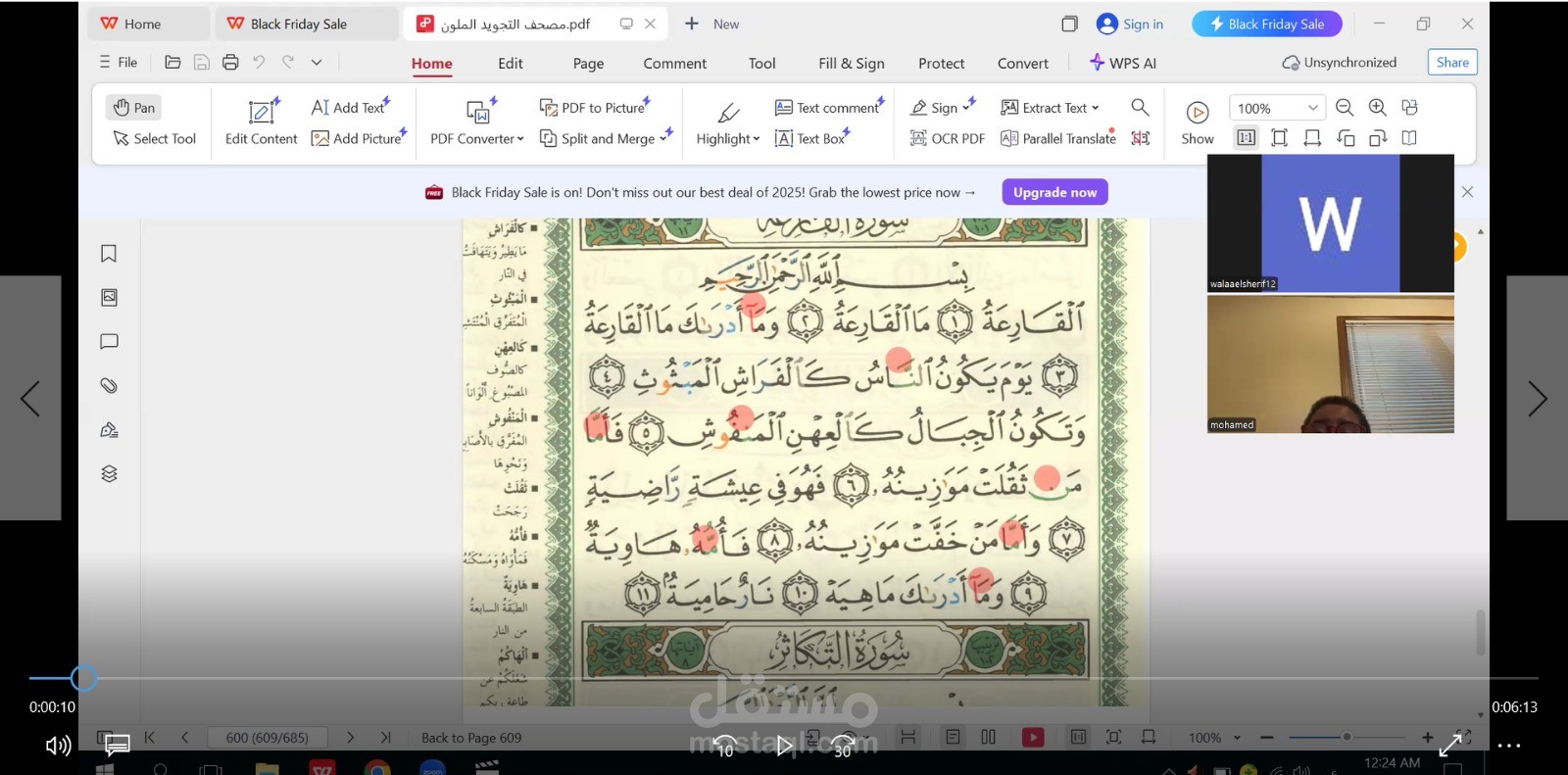Image resolution: width=1568 pixels, height=775 pixels.
Task: Click the document vertical scrollbar
Action: point(1480,632)
